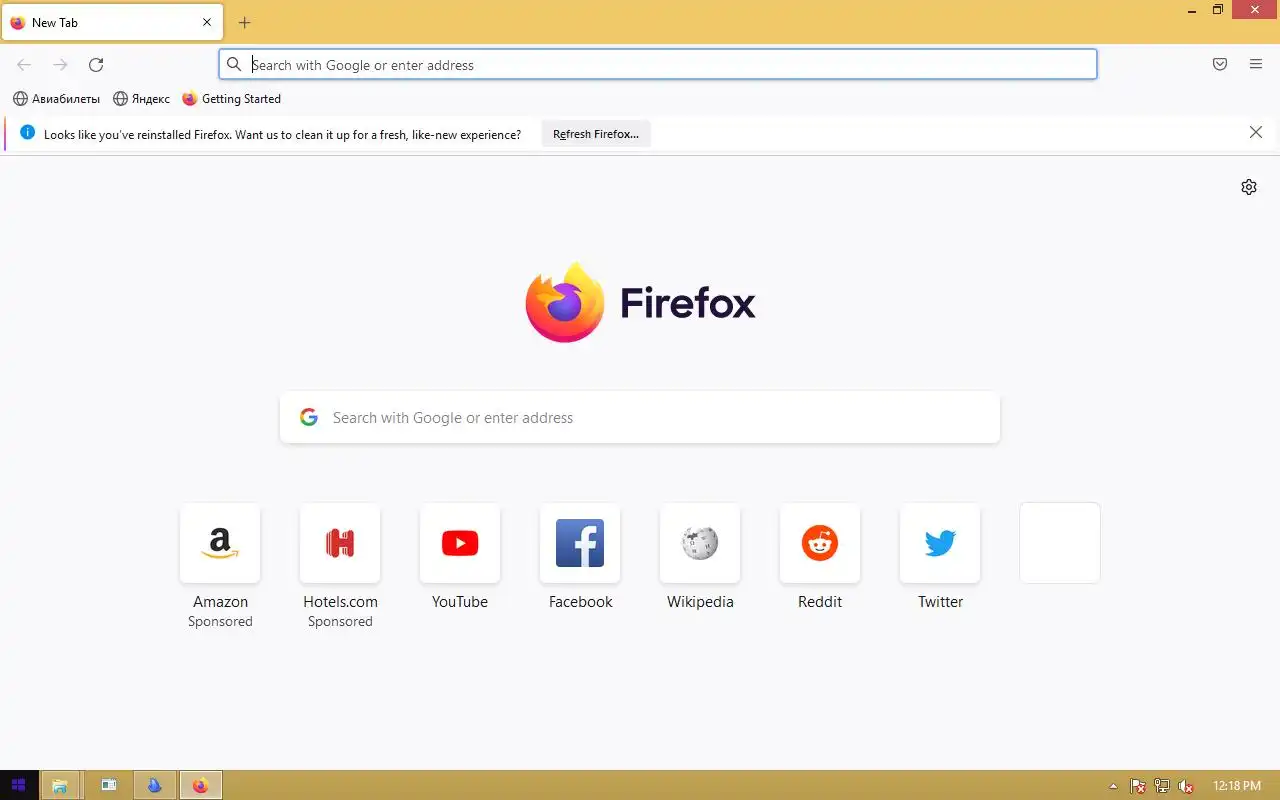Click the info icon in notification bar
The height and width of the screenshot is (800, 1280).
[27, 133]
